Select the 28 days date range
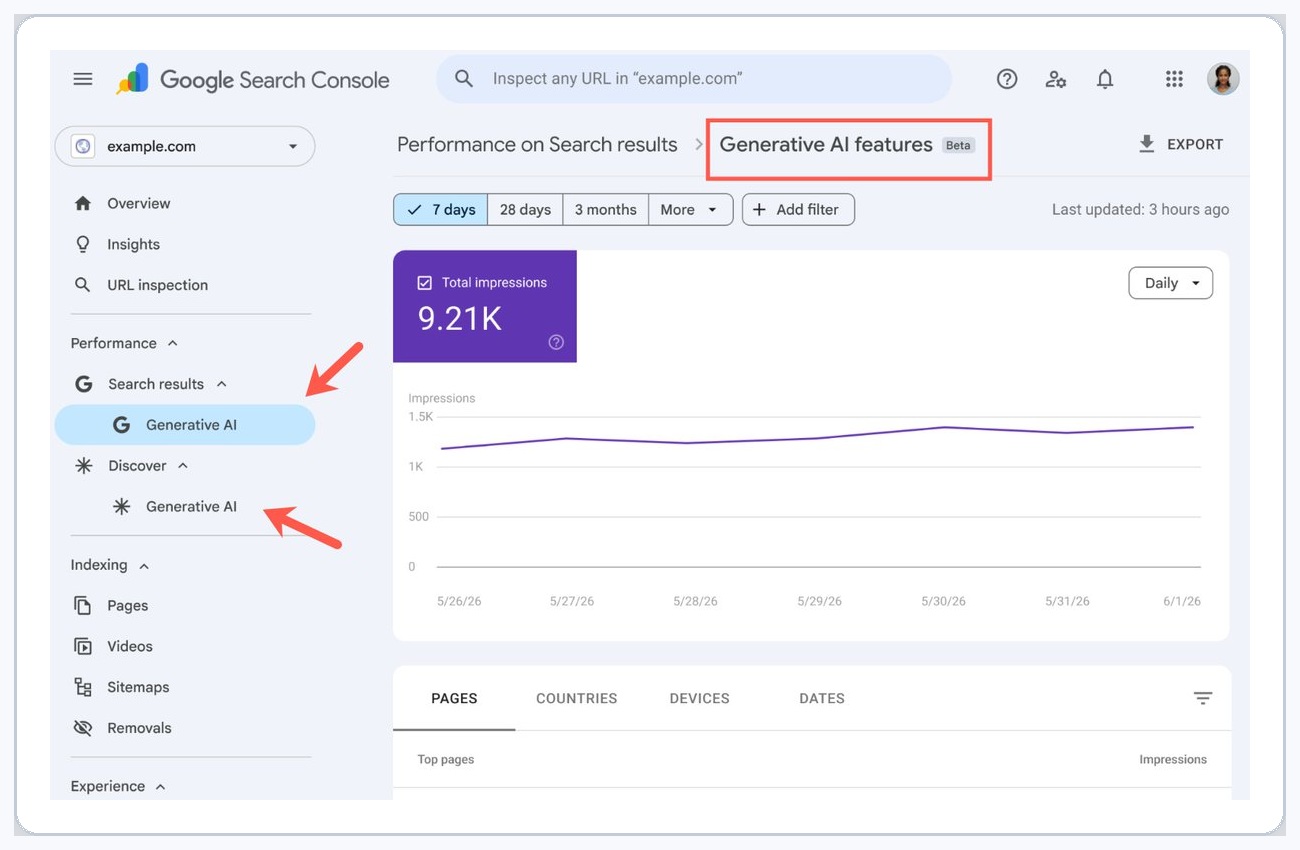 [x=525, y=209]
